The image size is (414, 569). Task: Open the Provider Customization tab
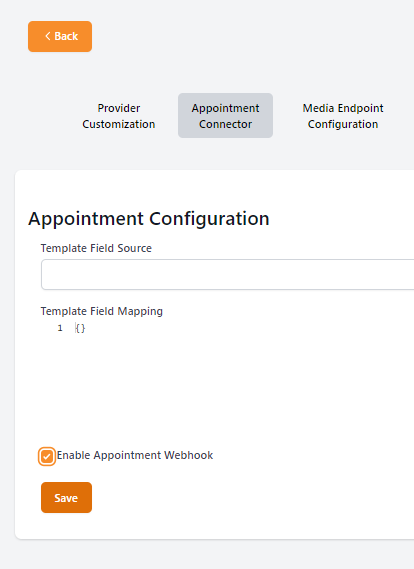tap(119, 116)
